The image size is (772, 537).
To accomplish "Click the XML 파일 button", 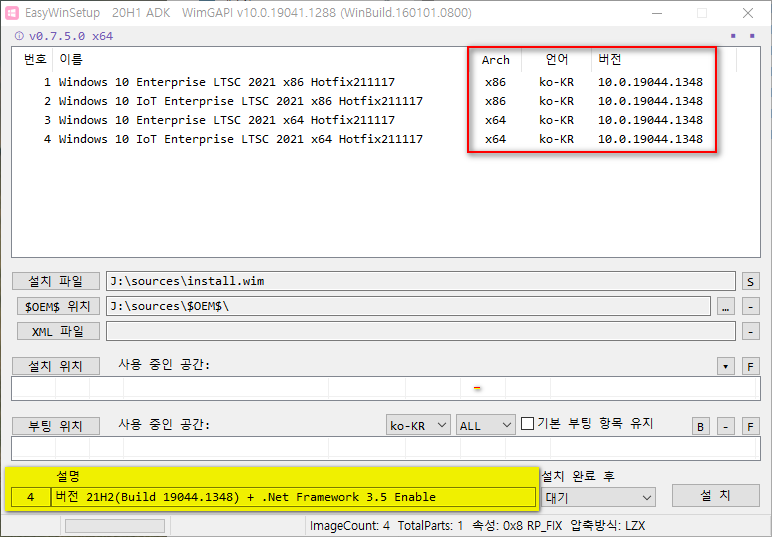I will click(58, 331).
